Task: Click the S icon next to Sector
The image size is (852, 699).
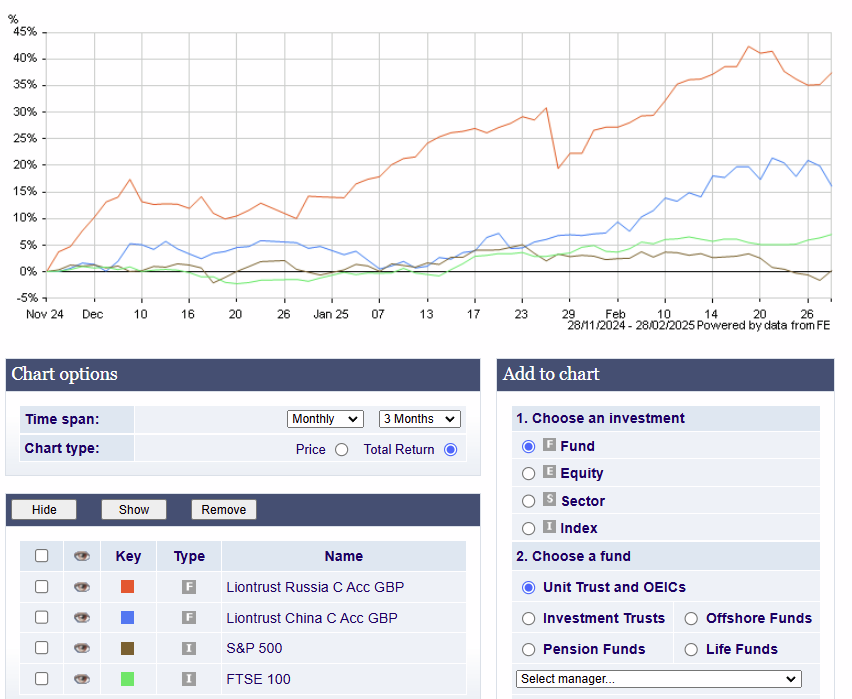Action: 549,500
